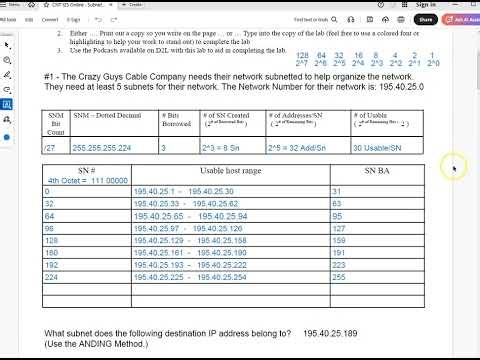Star the CNT 125 Online document tab
This screenshot has width=480, height=360.
(x=46, y=5)
